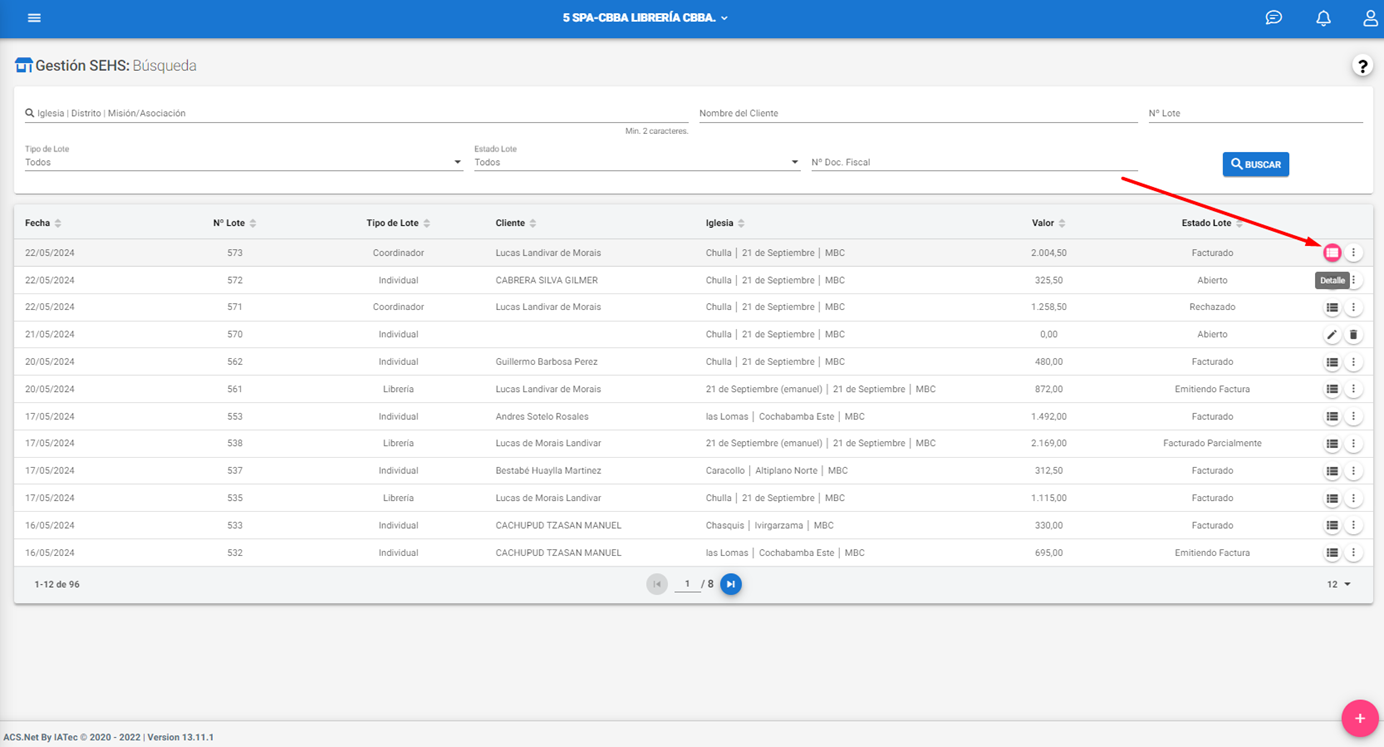Open details for lot 561

(1332, 389)
